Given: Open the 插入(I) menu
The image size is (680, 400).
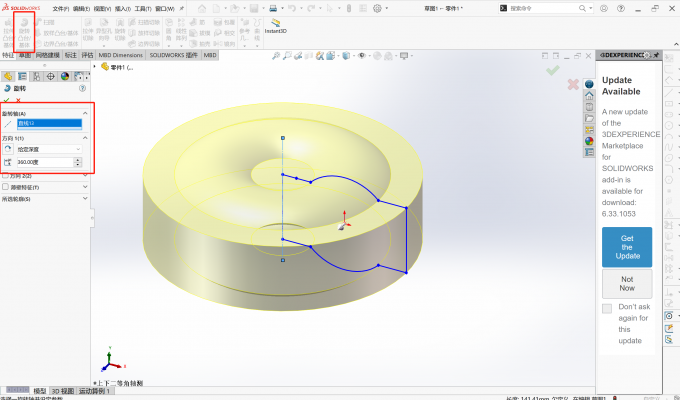Looking at the screenshot, I should tap(123, 9).
